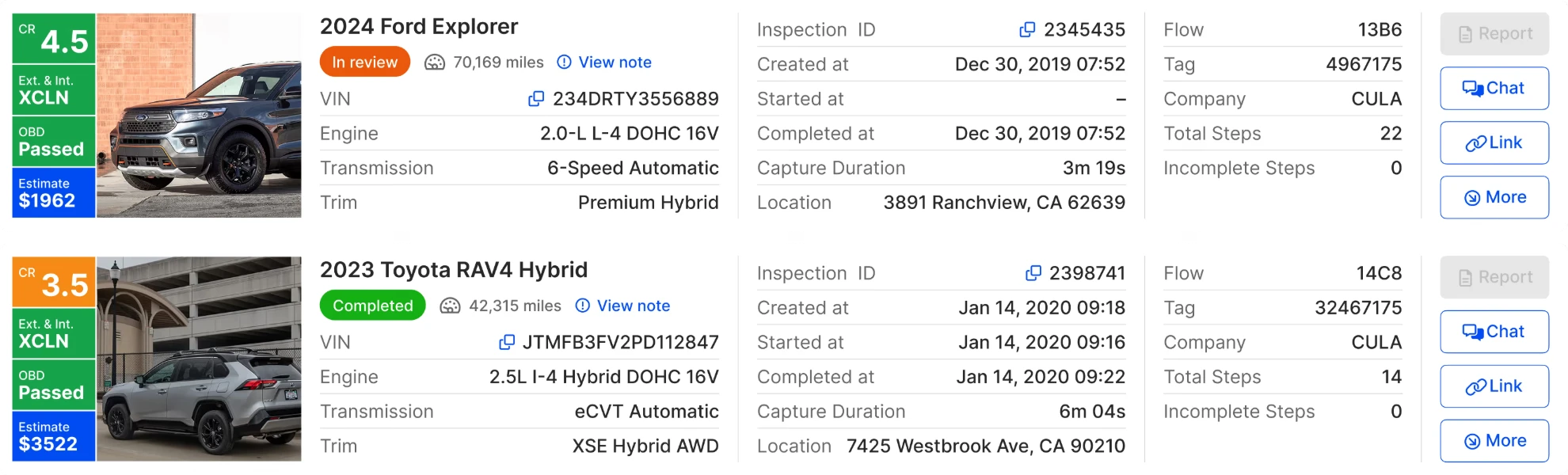Click the In review status badge

(x=365, y=62)
